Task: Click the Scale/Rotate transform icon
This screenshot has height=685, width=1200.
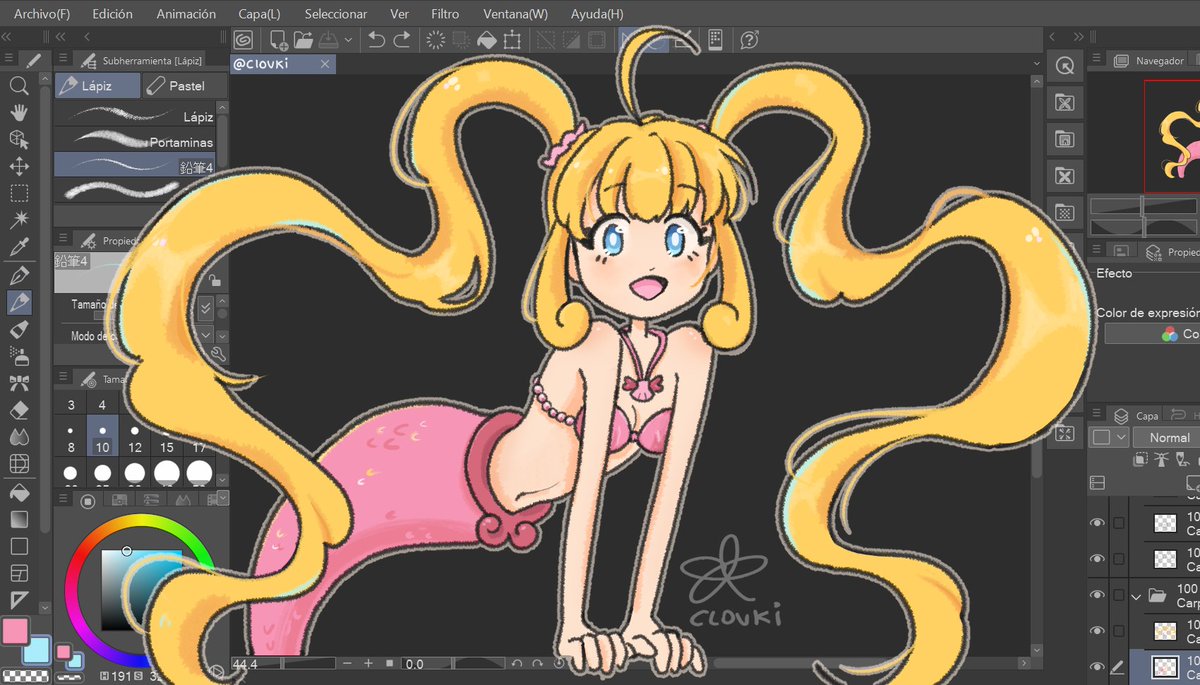Action: (x=512, y=40)
